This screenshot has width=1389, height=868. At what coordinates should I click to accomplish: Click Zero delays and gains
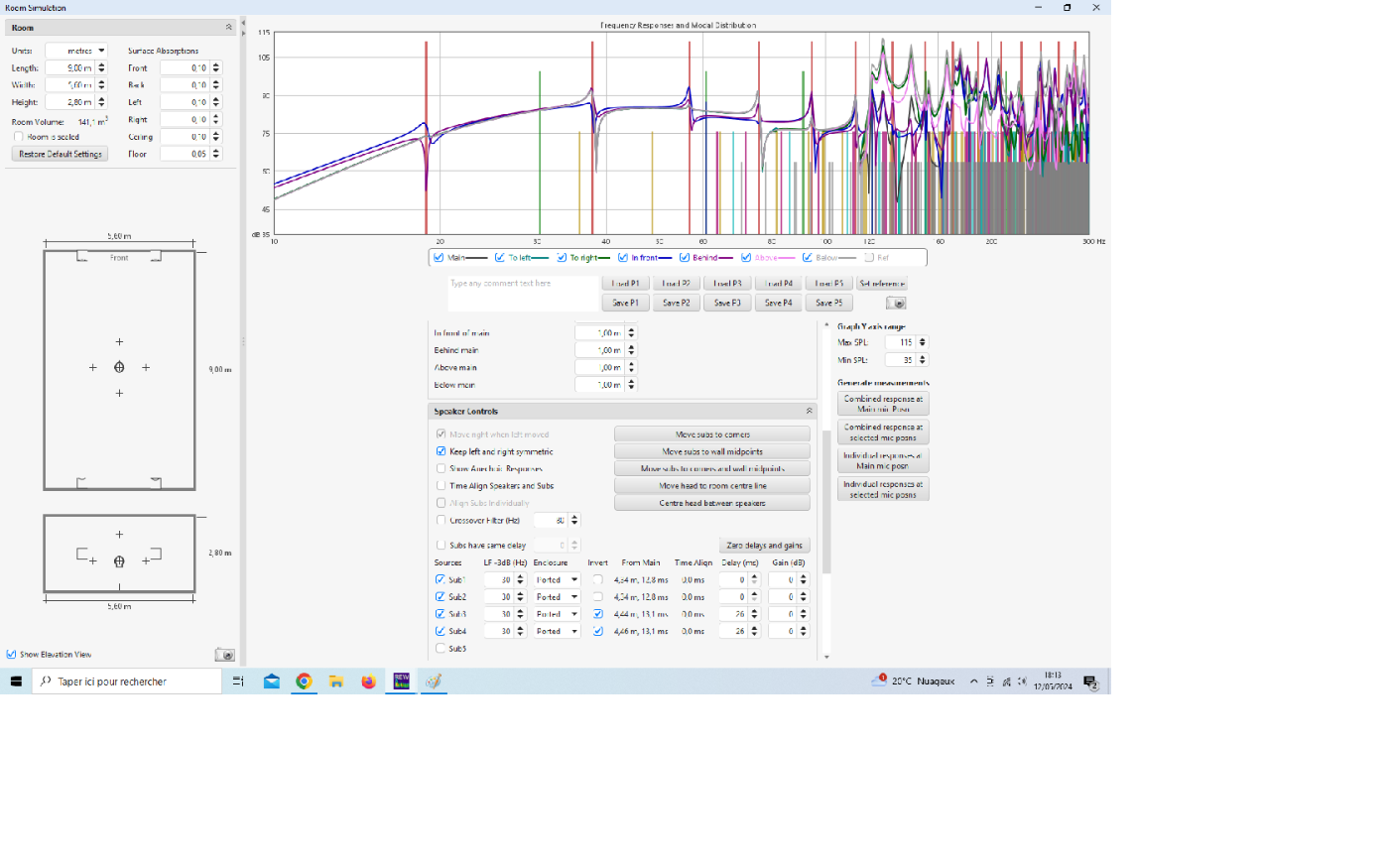tap(764, 546)
